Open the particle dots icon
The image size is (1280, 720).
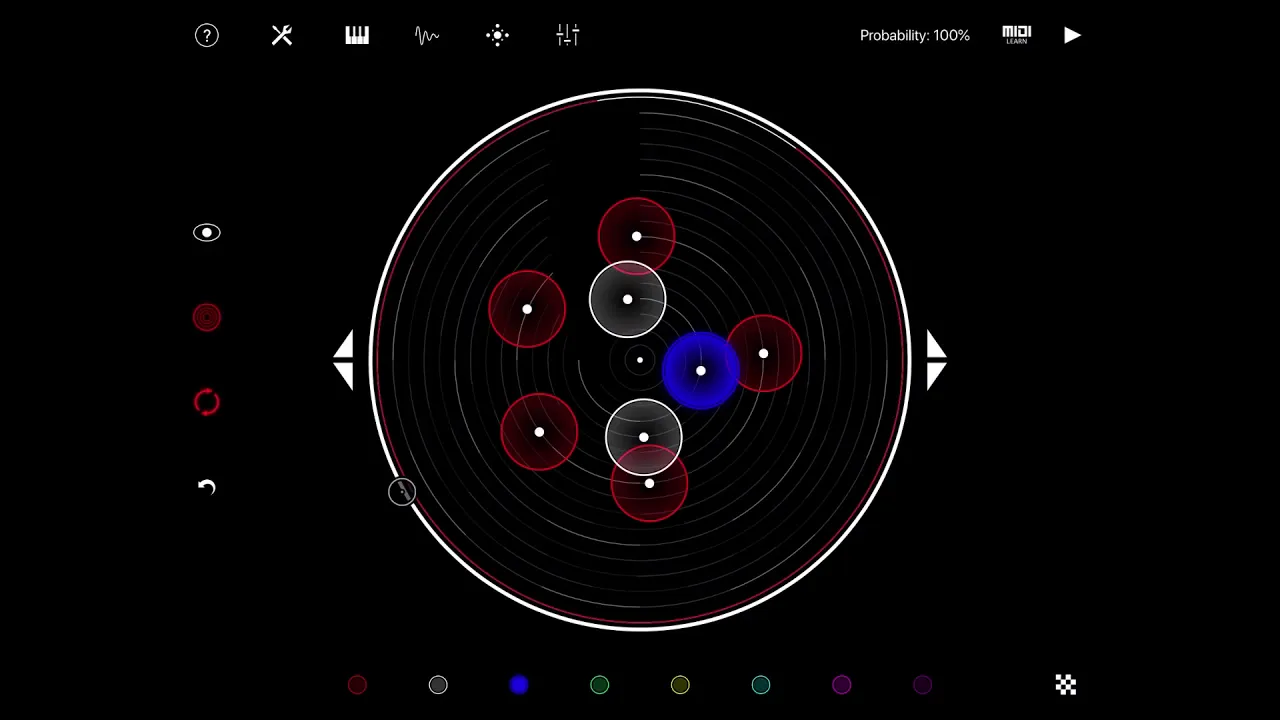497,35
